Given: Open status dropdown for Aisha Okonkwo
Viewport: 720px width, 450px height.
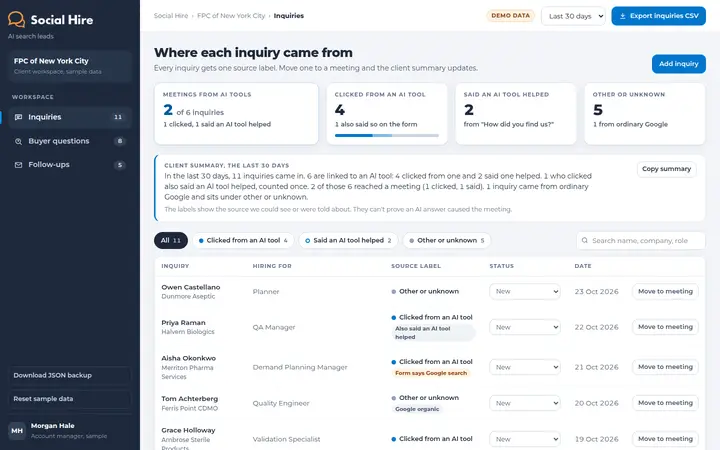Looking at the screenshot, I should (525, 367).
